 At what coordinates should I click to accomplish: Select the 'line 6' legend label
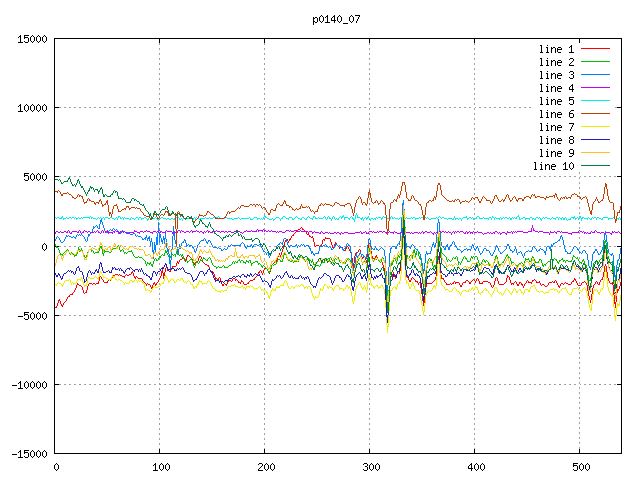(556, 114)
